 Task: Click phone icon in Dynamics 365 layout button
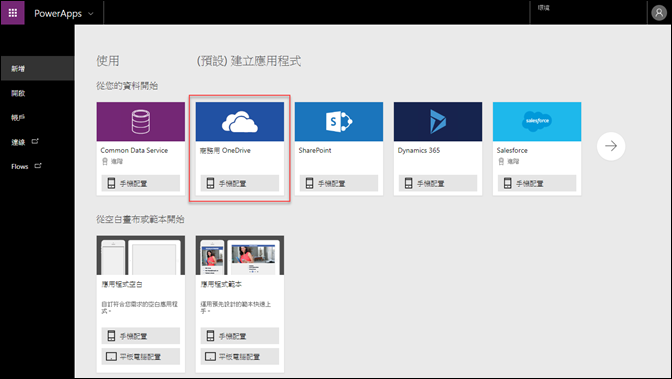tap(408, 183)
